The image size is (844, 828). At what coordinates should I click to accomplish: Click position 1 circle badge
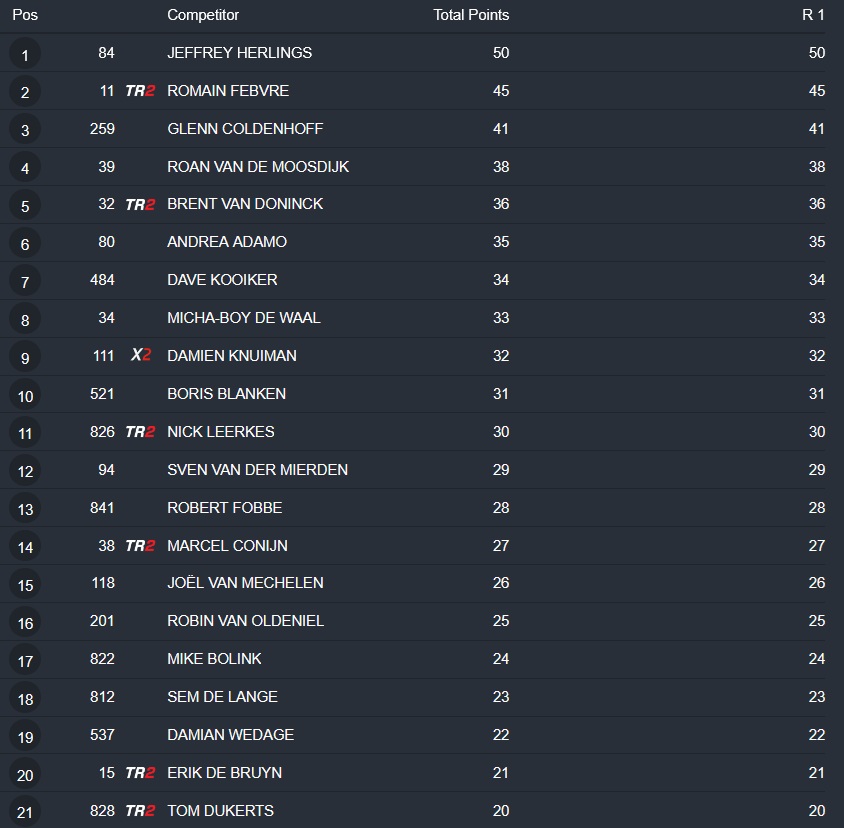[25, 54]
